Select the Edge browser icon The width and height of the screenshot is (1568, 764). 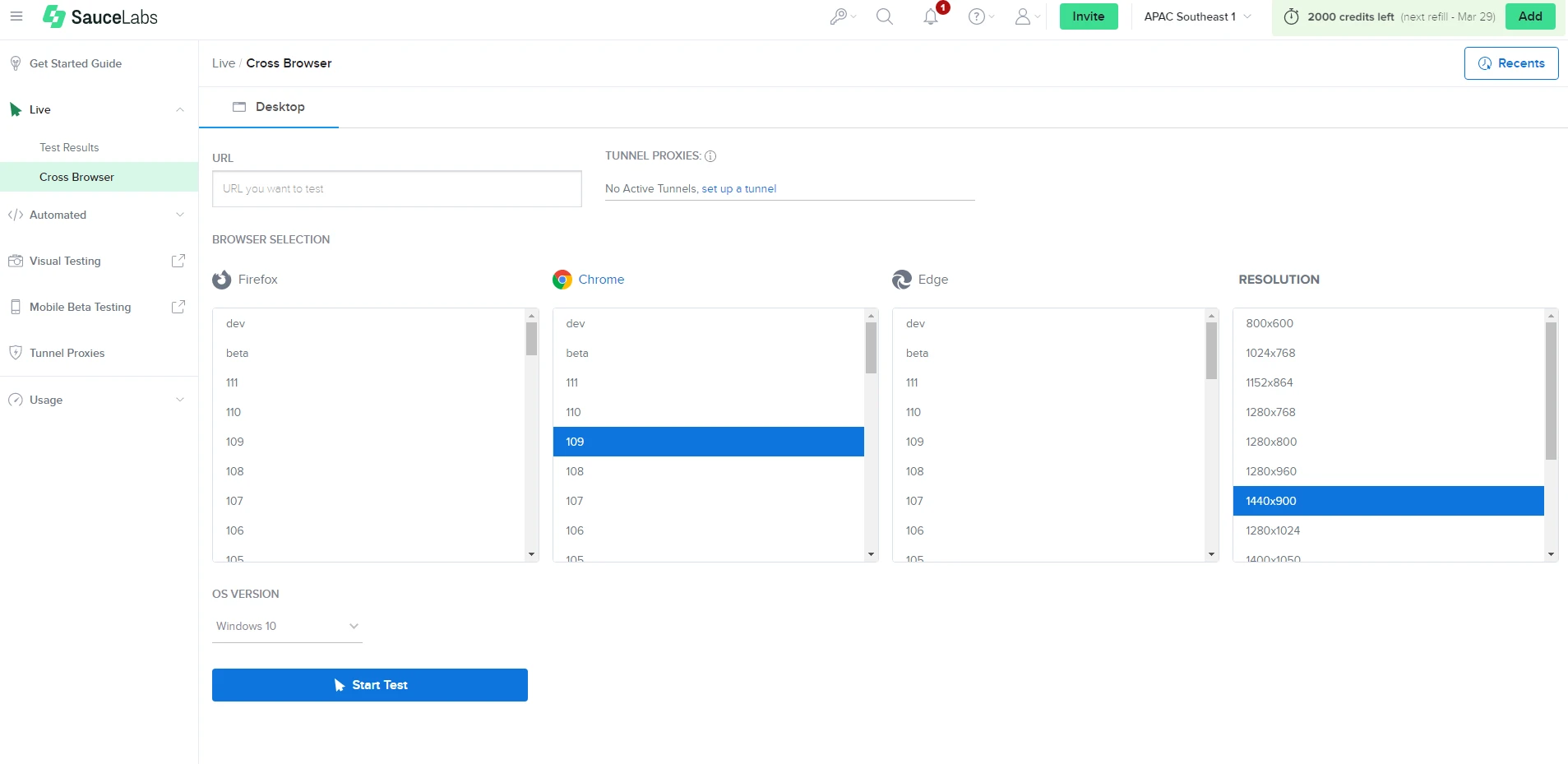click(x=902, y=280)
